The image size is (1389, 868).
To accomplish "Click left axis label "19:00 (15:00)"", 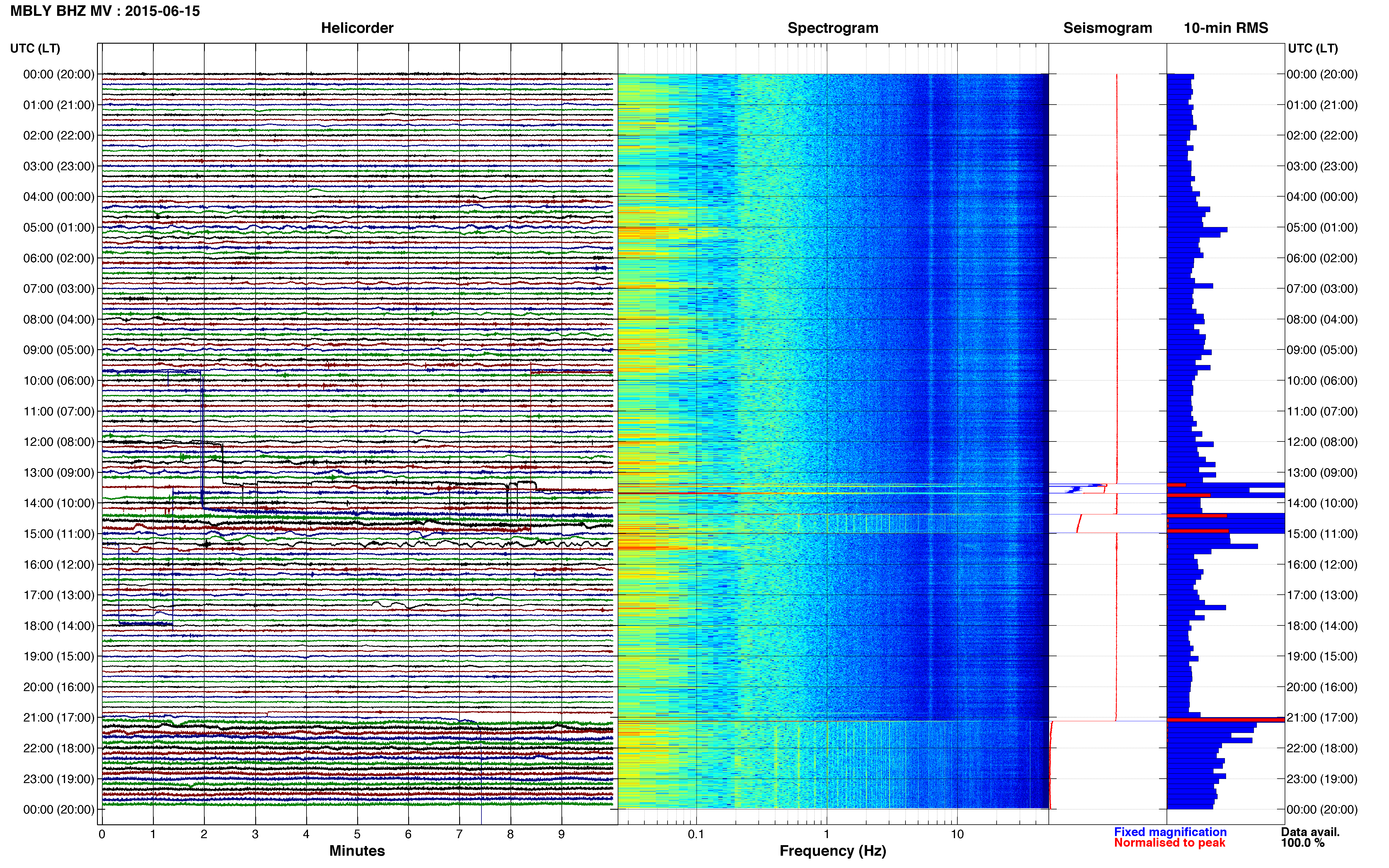I will pos(59,656).
